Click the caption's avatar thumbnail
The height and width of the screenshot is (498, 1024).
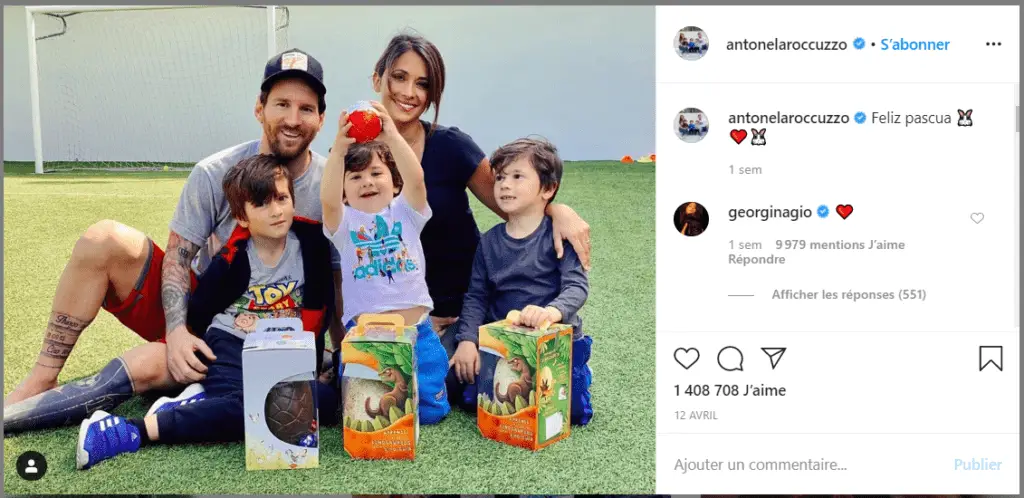pyautogui.click(x=691, y=125)
